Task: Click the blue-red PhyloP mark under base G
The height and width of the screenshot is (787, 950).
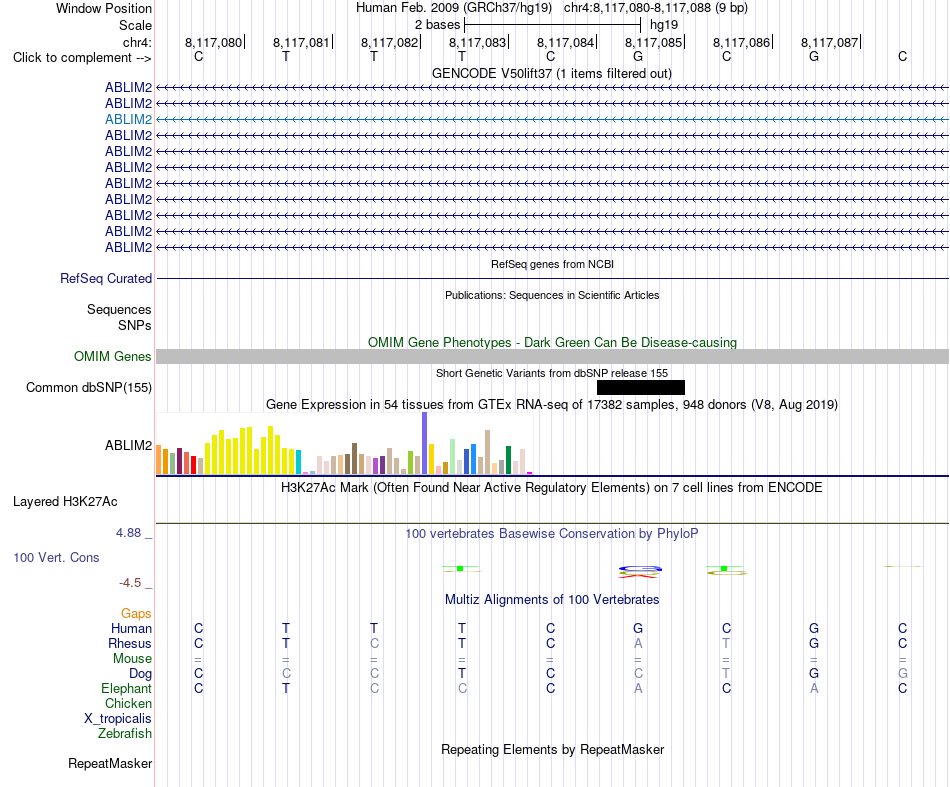Action: pyautogui.click(x=640, y=572)
